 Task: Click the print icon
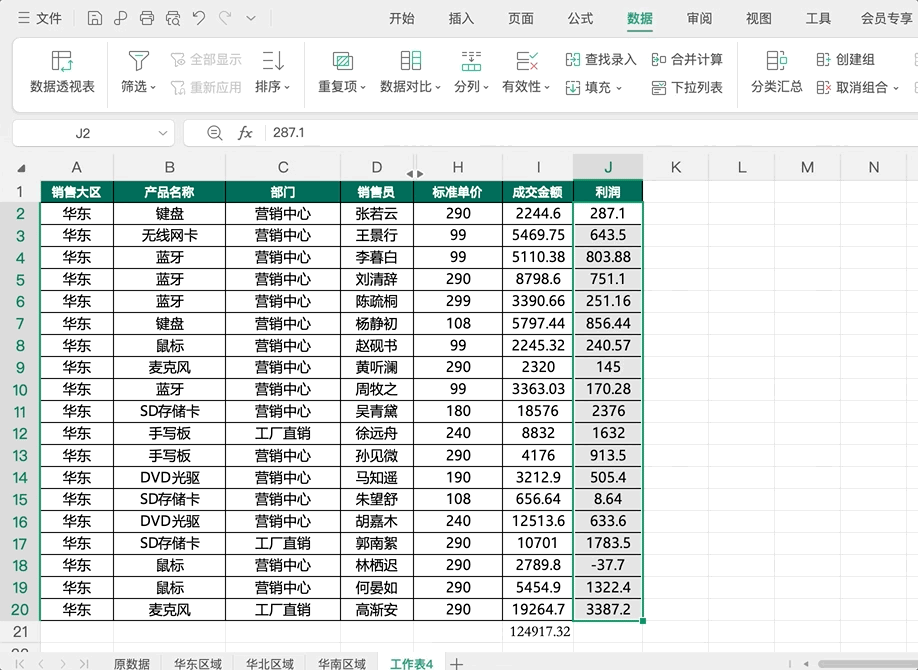[147, 19]
